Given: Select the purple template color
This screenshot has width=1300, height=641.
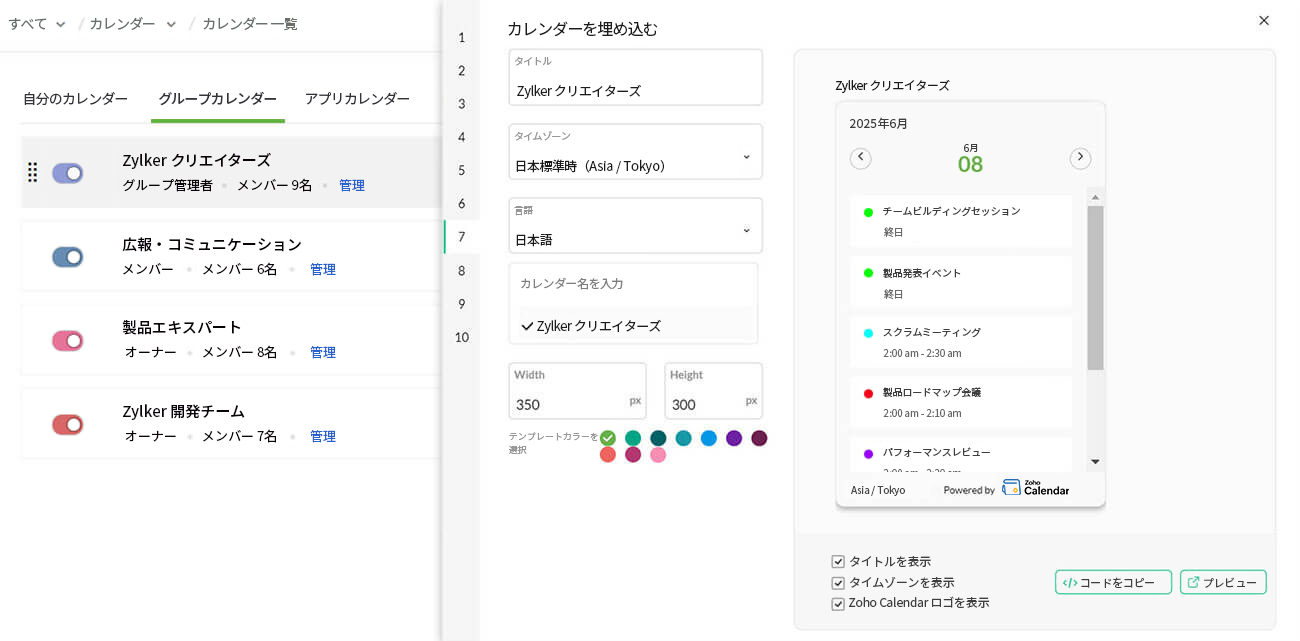Looking at the screenshot, I should pyautogui.click(x=734, y=438).
